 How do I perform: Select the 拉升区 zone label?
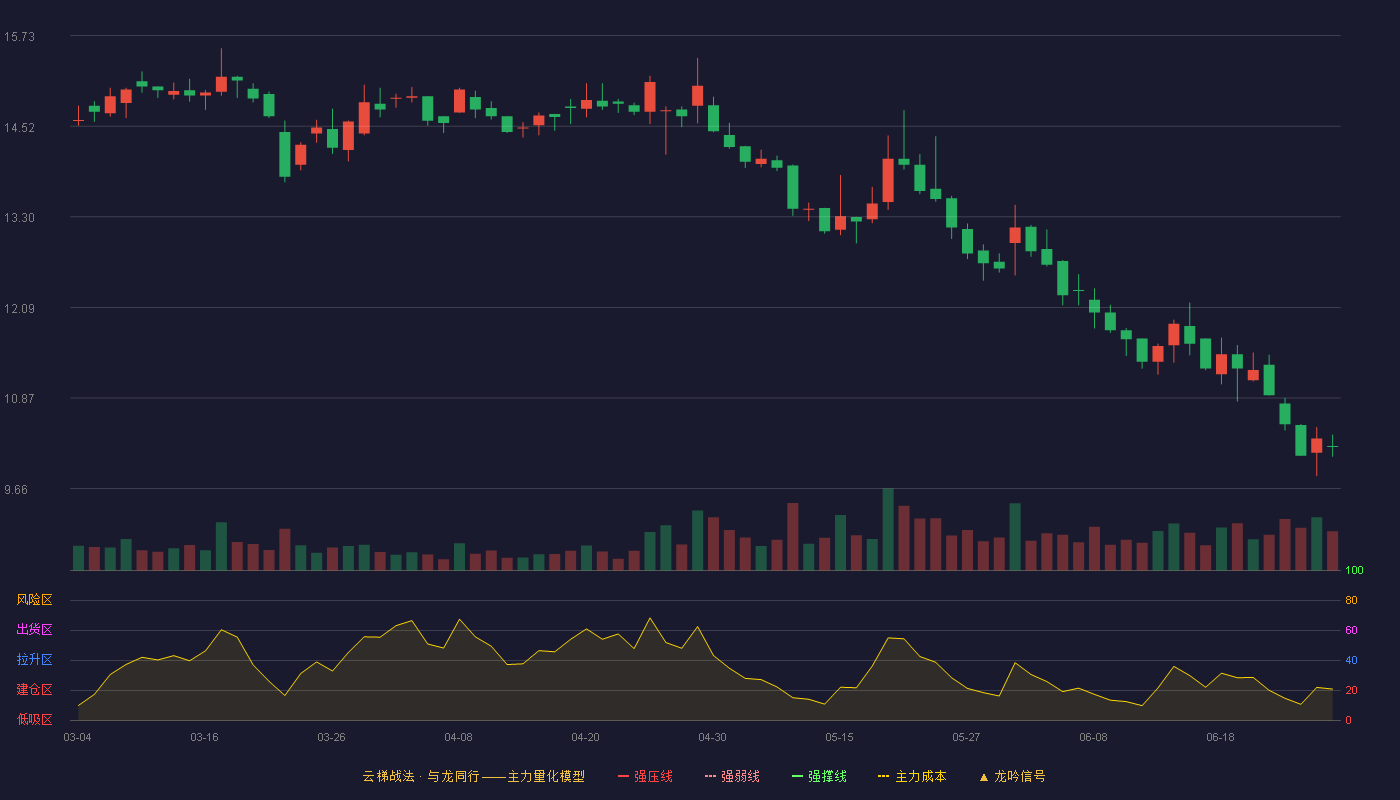coord(34,660)
